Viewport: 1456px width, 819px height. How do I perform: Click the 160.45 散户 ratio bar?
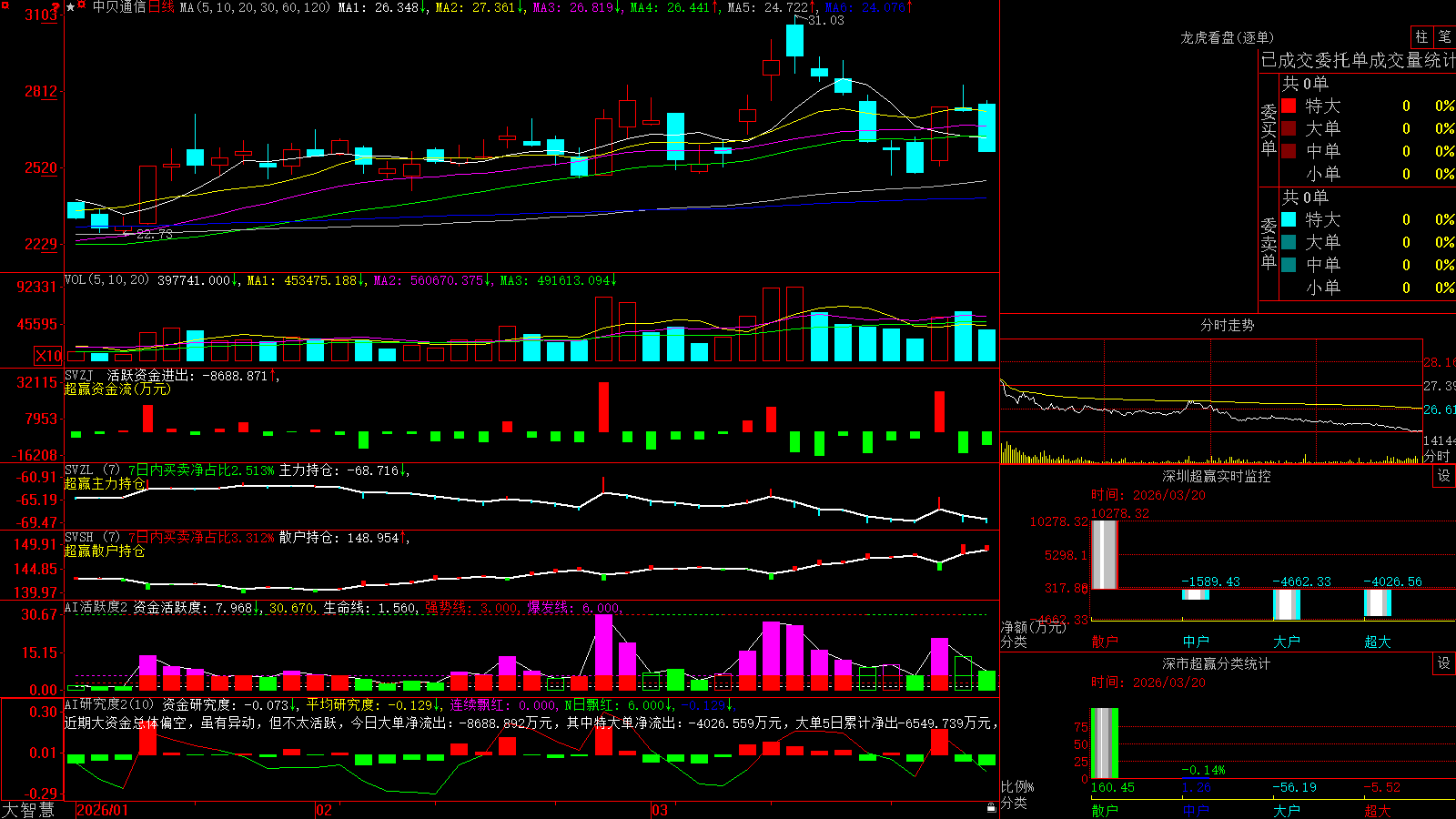click(x=1105, y=743)
